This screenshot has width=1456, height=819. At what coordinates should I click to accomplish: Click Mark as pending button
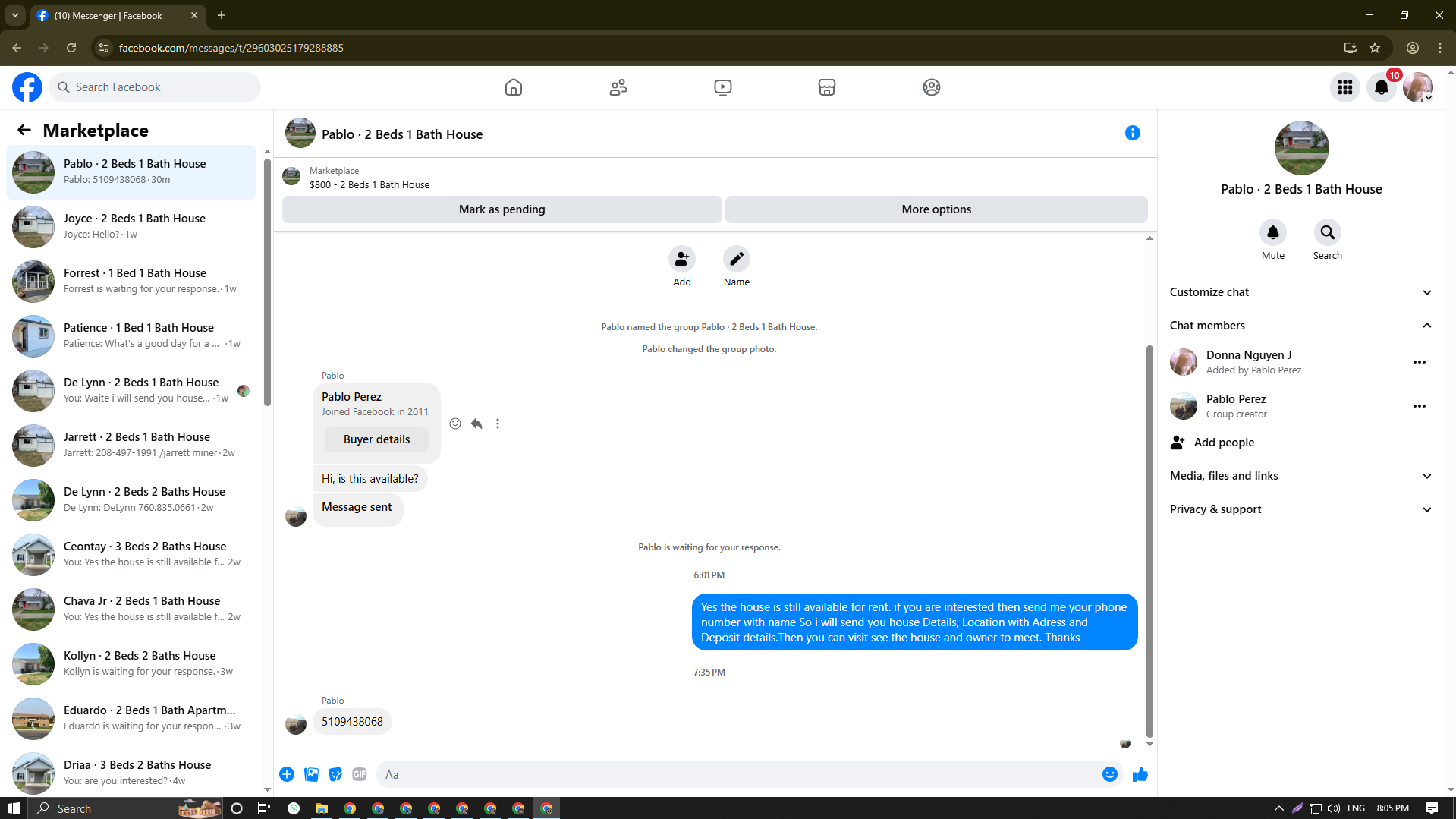(502, 209)
